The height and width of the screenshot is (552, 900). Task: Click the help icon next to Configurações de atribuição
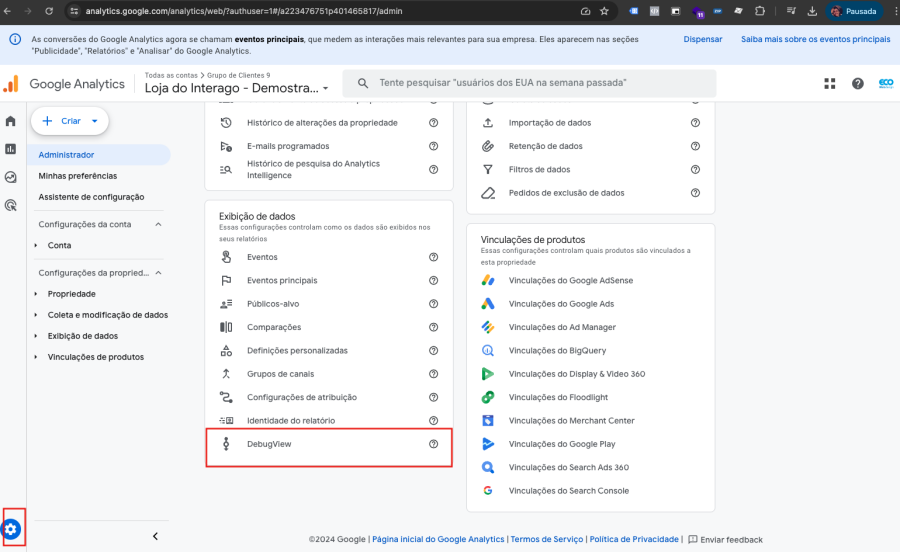433,397
